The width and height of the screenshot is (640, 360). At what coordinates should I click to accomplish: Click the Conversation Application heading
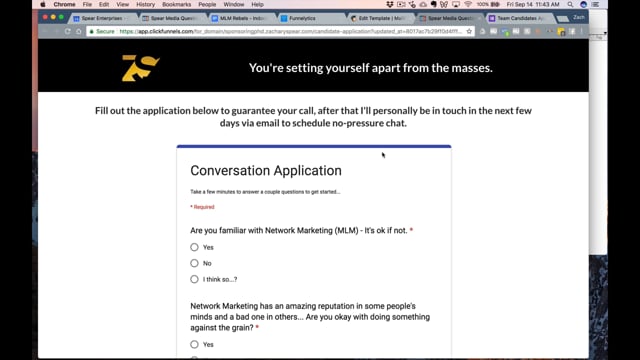(x=266, y=171)
